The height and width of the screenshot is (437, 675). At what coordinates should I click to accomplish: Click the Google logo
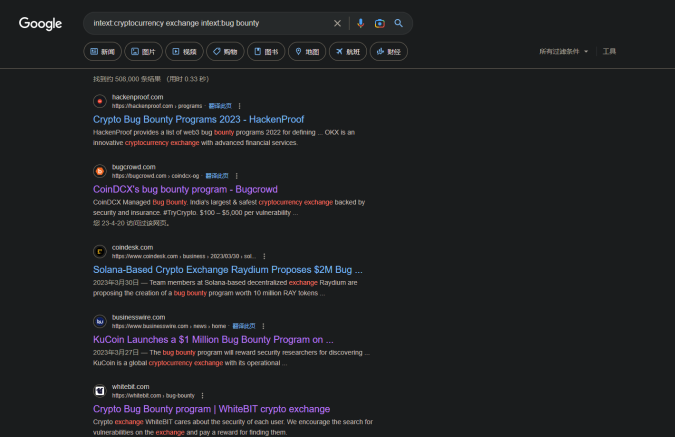pyautogui.click(x=40, y=24)
